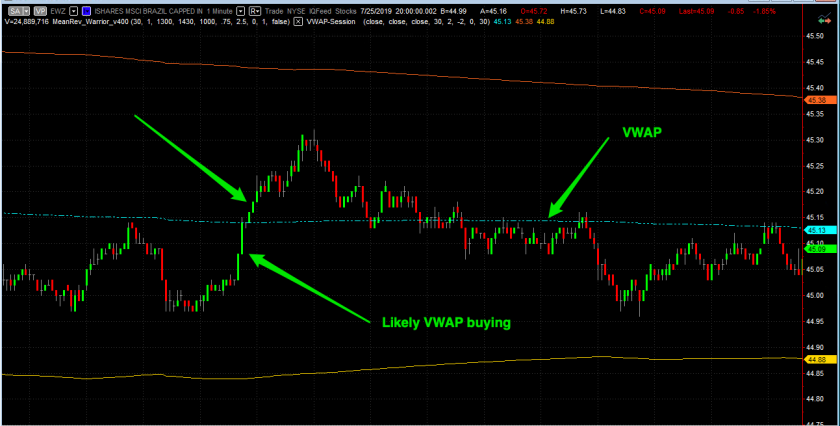Click the cyan 45.13 VWAP value
The height and width of the screenshot is (426, 840).
pyautogui.click(x=502, y=22)
